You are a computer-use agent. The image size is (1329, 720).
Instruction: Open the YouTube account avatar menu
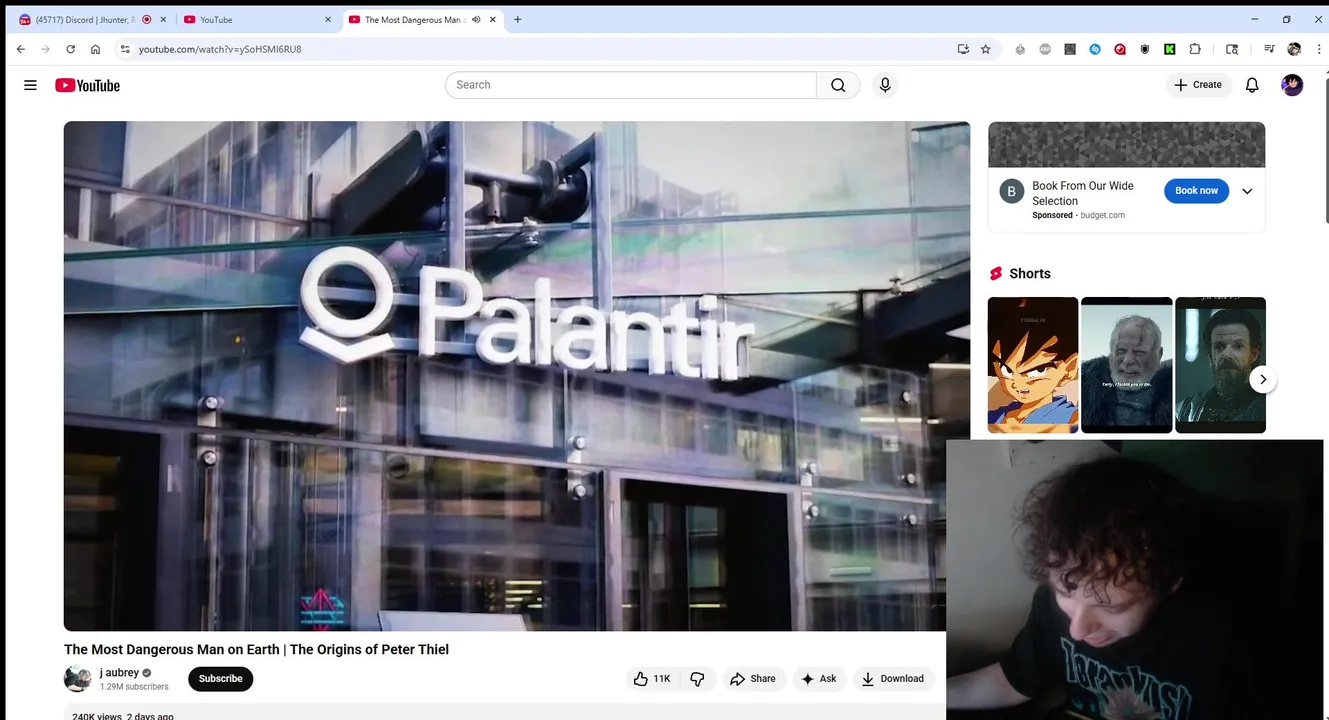[x=1292, y=85]
